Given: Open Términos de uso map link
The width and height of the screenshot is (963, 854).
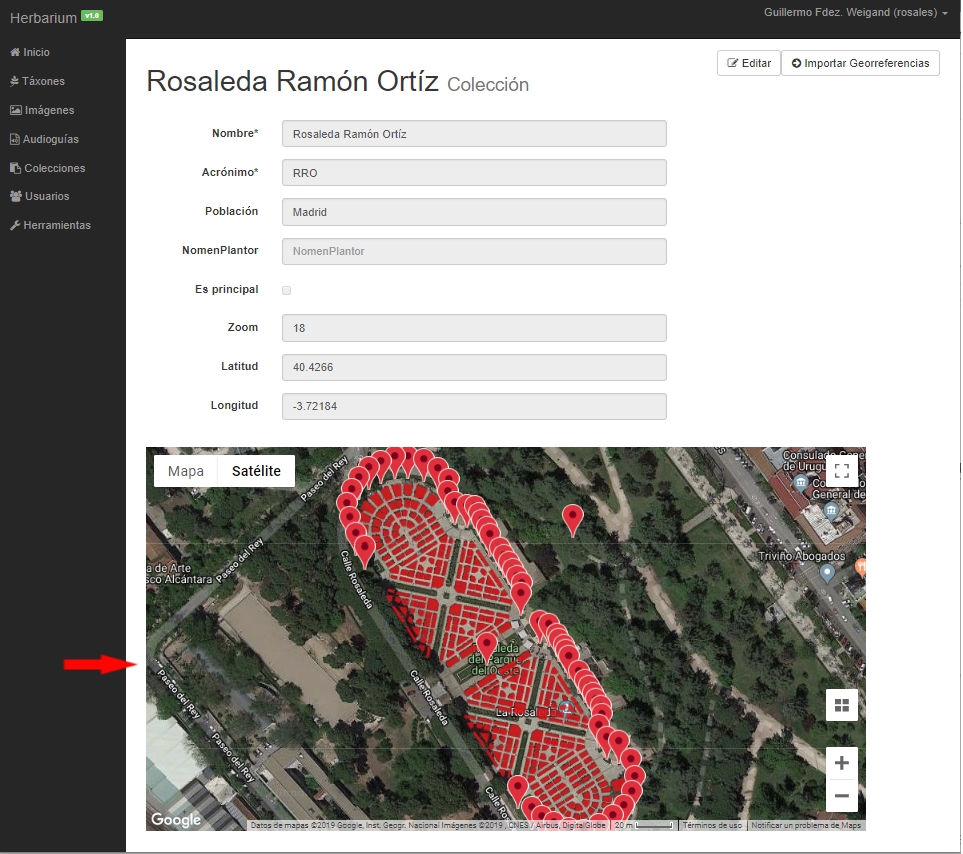Looking at the screenshot, I should pyautogui.click(x=713, y=825).
